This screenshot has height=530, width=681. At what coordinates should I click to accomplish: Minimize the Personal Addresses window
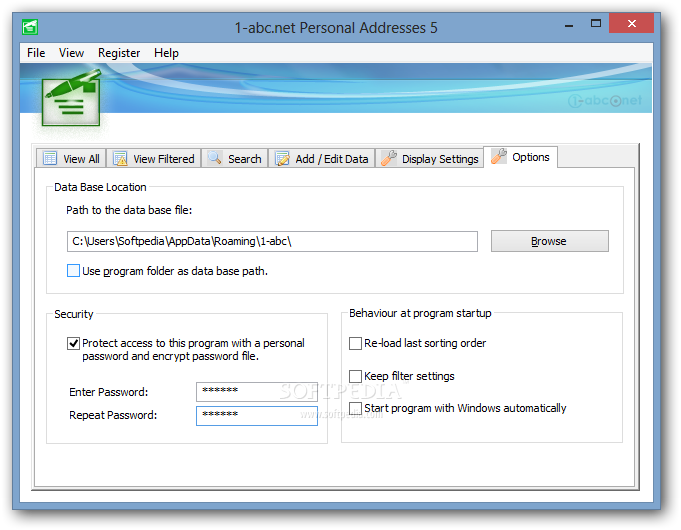[x=569, y=25]
